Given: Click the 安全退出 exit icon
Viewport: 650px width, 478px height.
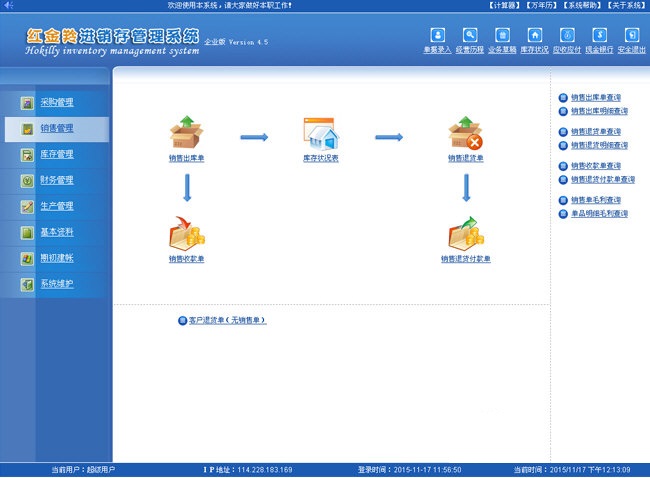Looking at the screenshot, I should (x=632, y=35).
